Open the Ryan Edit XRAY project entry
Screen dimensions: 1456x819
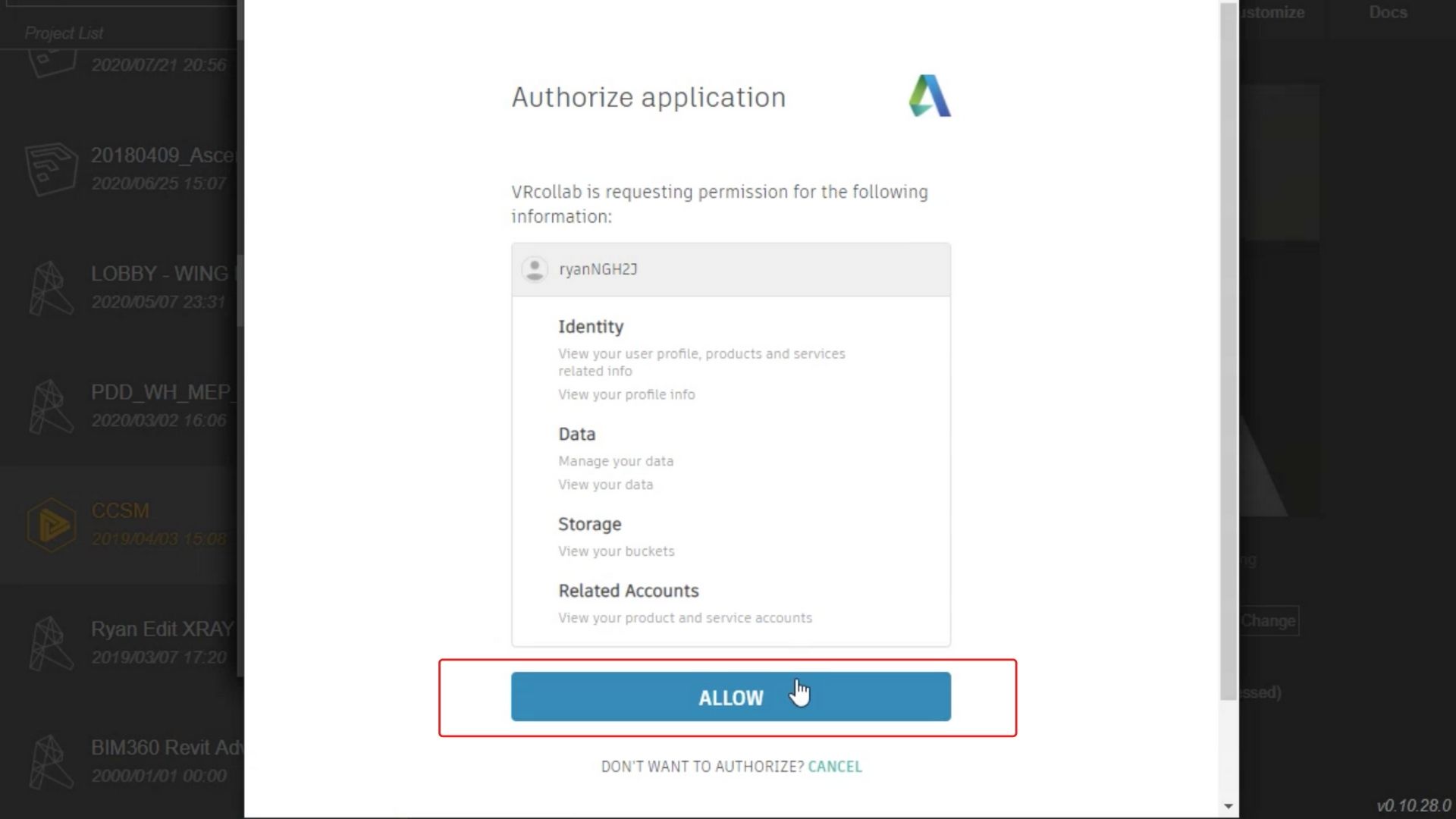pyautogui.click(x=162, y=629)
